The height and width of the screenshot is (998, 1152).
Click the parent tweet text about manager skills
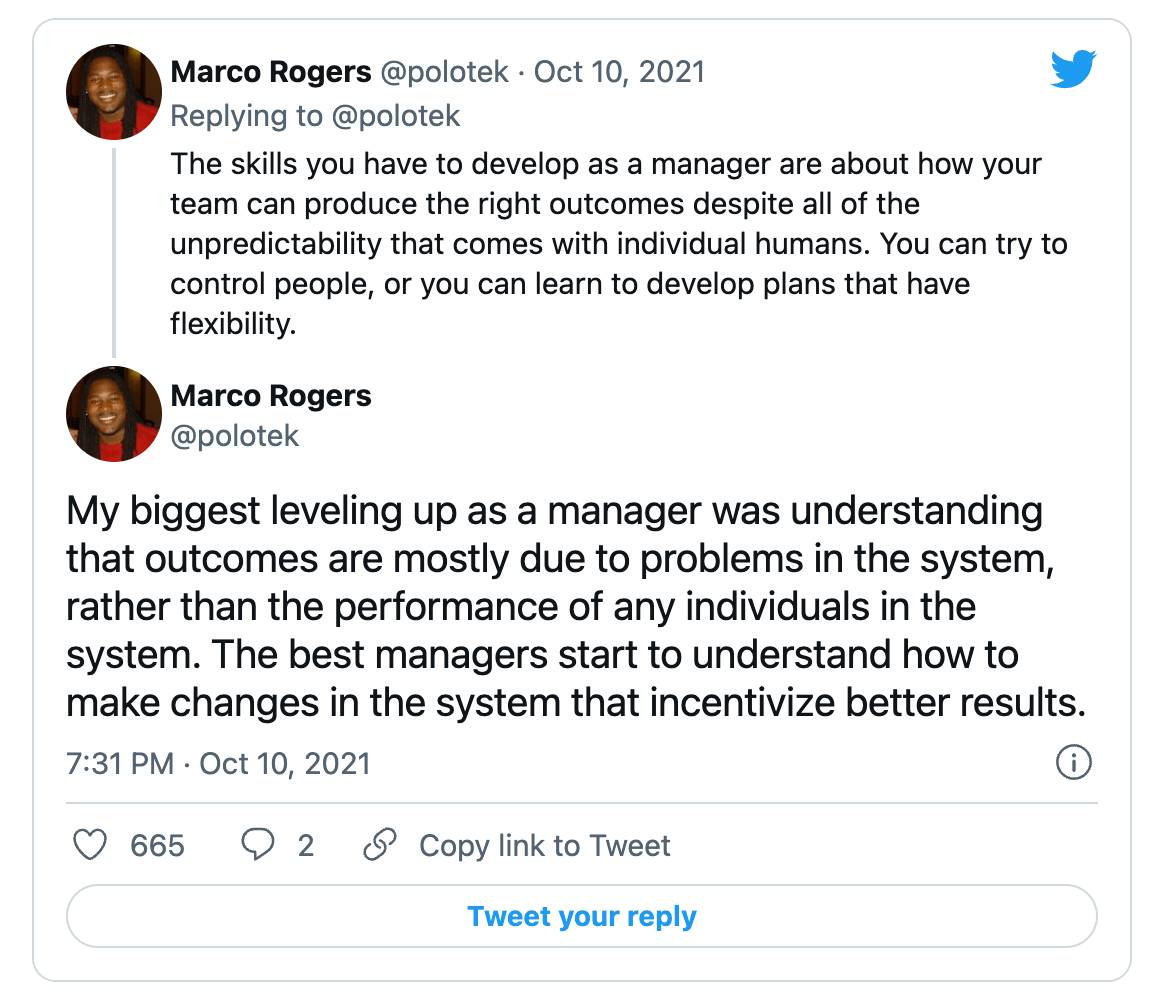(619, 244)
